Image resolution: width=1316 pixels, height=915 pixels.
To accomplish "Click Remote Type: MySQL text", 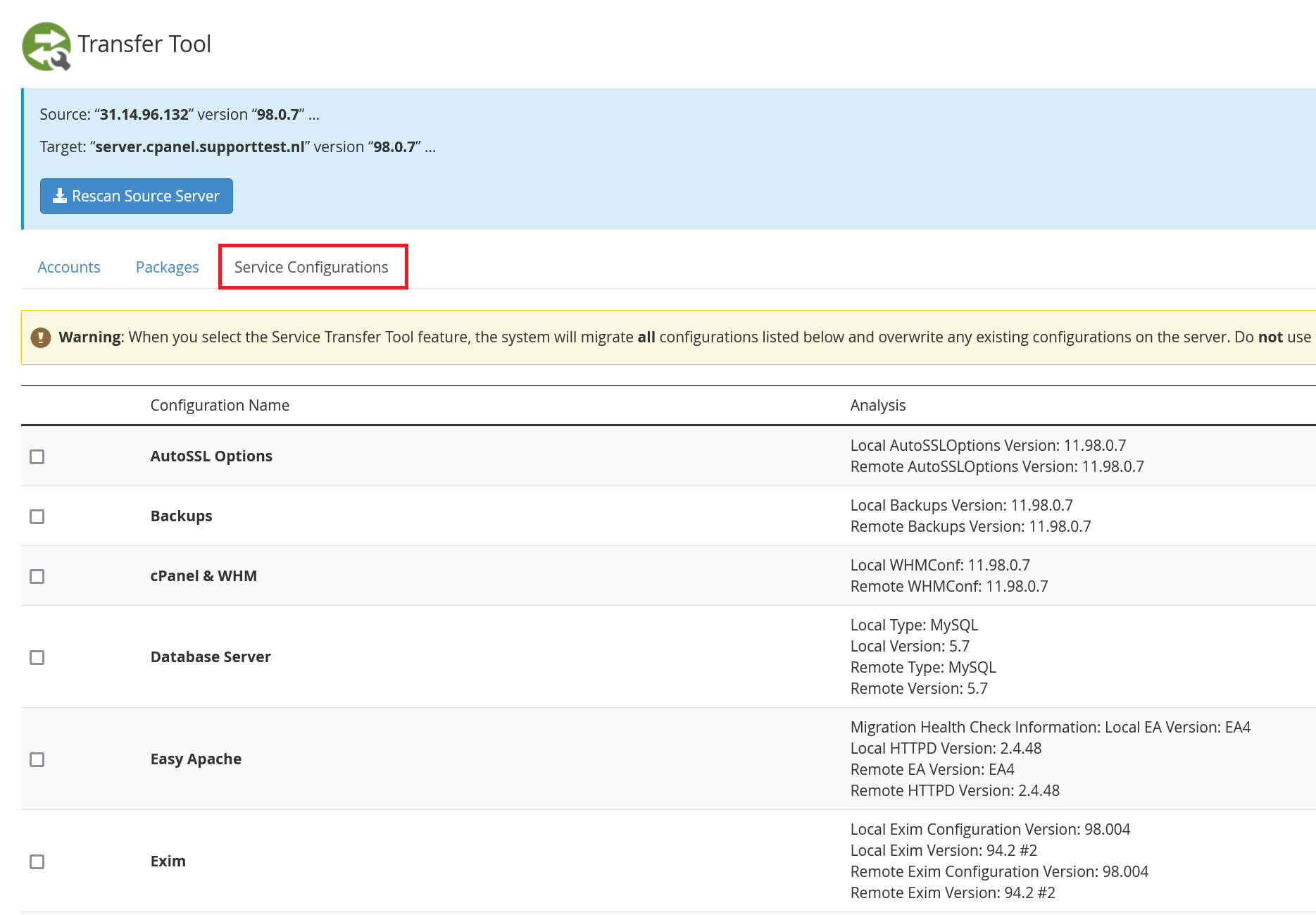I will pyautogui.click(x=923, y=668).
